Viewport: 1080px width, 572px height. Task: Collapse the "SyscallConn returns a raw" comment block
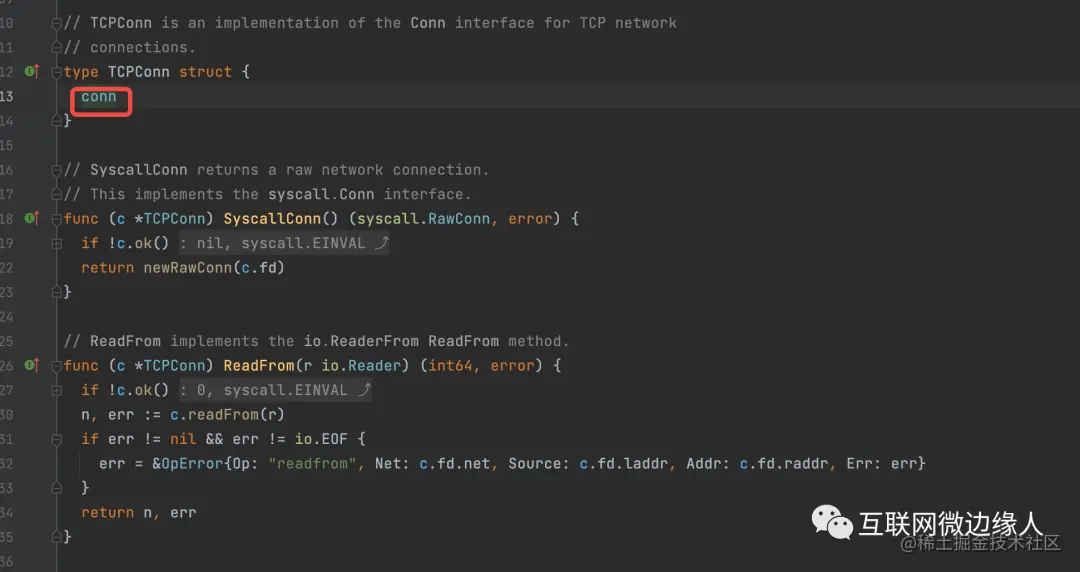tap(56, 170)
